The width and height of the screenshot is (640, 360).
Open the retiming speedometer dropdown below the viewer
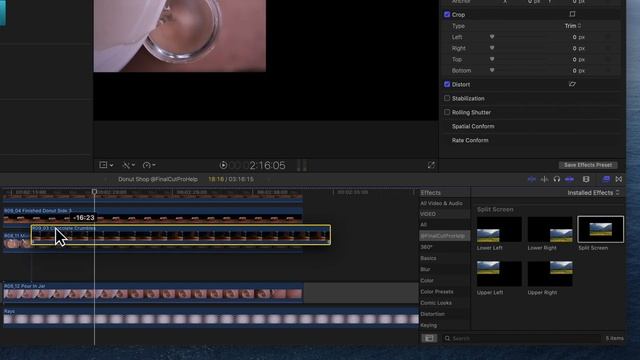[x=149, y=165]
